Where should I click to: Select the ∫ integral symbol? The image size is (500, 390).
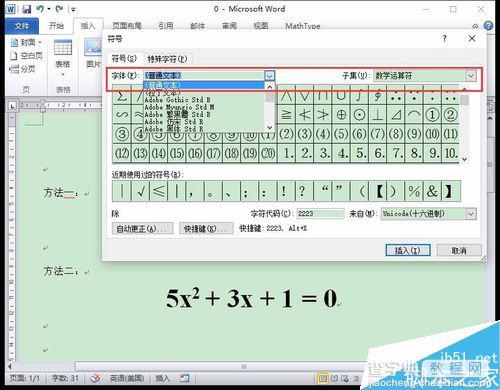click(x=359, y=96)
